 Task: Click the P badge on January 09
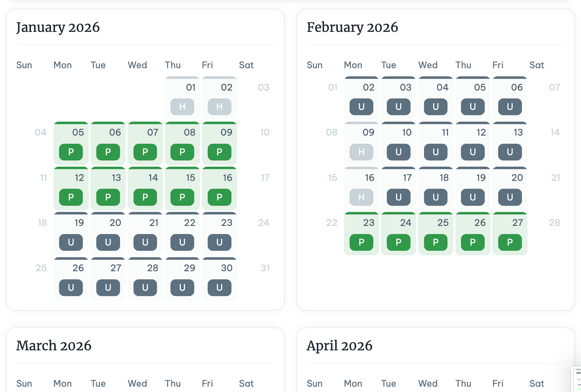point(219,152)
